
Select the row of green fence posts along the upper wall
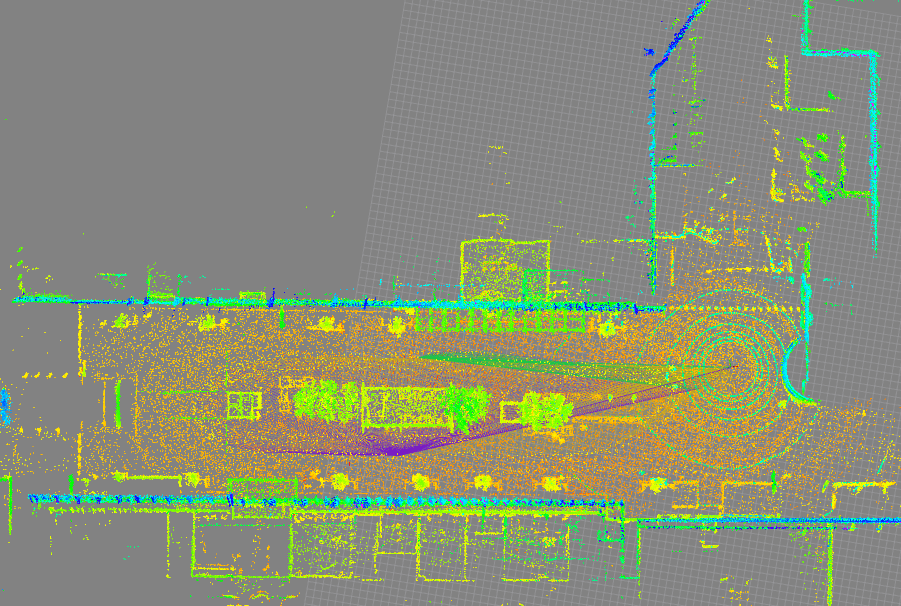(x=501, y=322)
